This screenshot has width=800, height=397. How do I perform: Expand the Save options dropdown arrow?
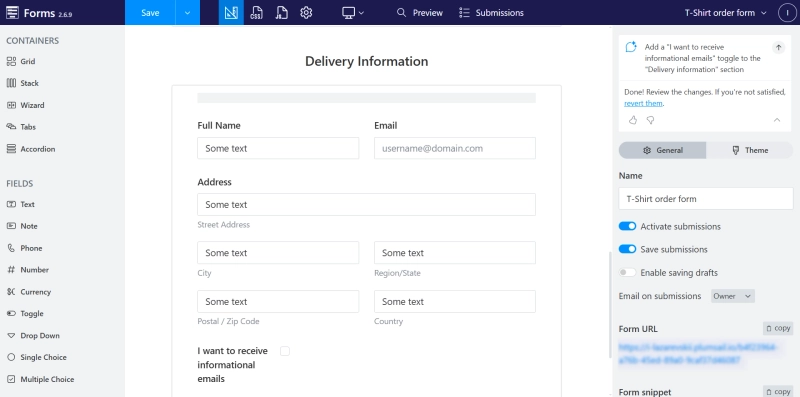[187, 13]
